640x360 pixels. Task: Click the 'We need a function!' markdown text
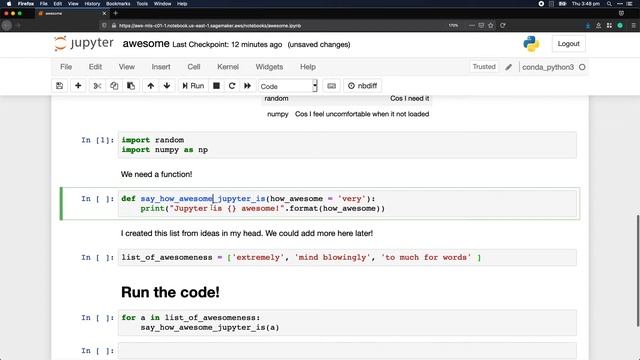click(x=156, y=174)
